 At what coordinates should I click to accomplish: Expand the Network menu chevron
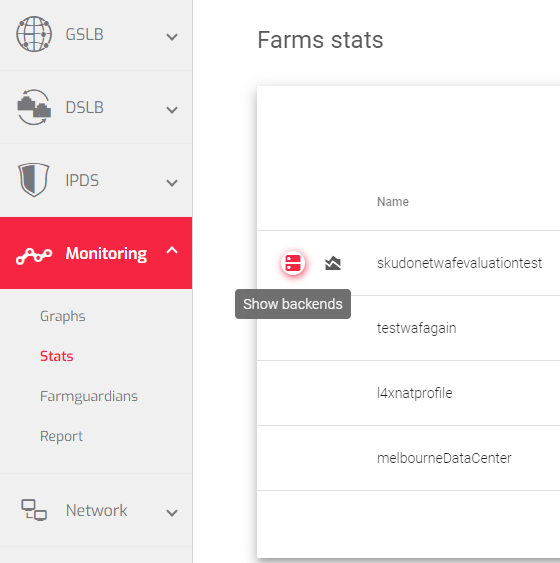coord(172,513)
